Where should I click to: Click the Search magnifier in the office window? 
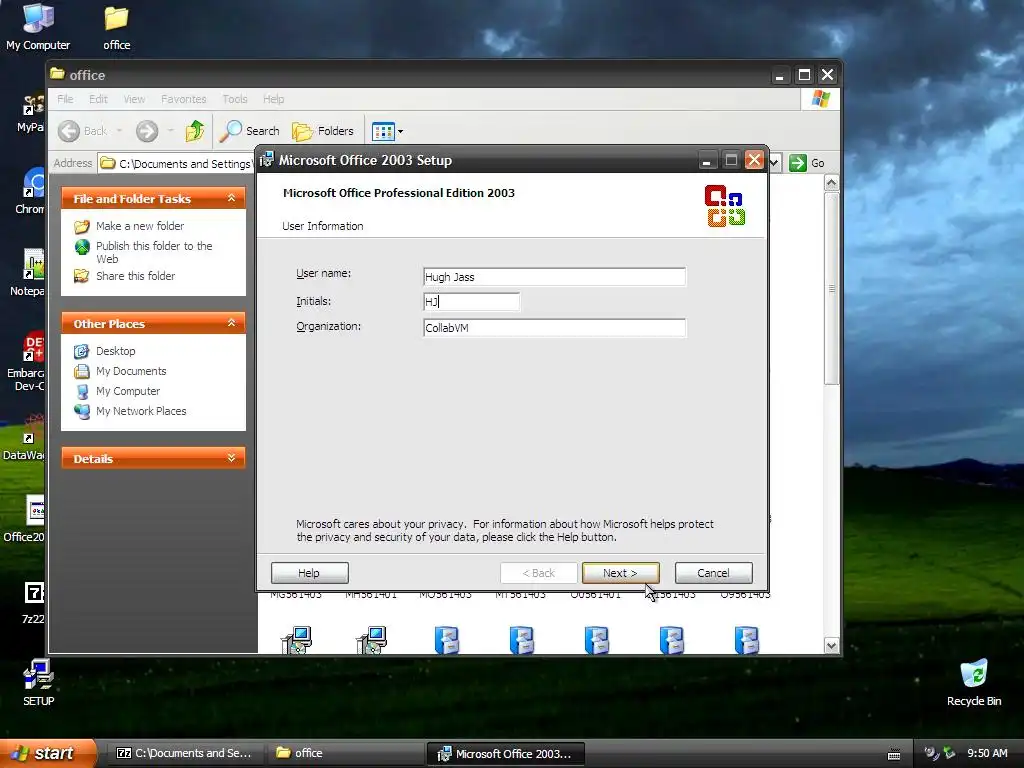coord(231,131)
